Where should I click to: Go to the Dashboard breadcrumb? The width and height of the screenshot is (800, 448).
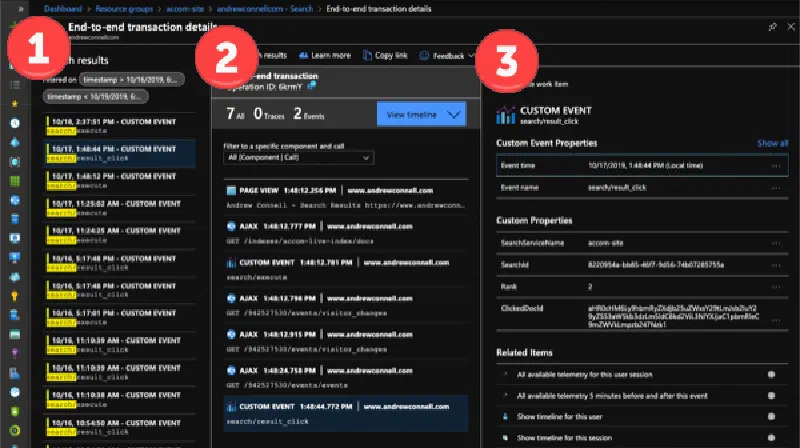63,9
